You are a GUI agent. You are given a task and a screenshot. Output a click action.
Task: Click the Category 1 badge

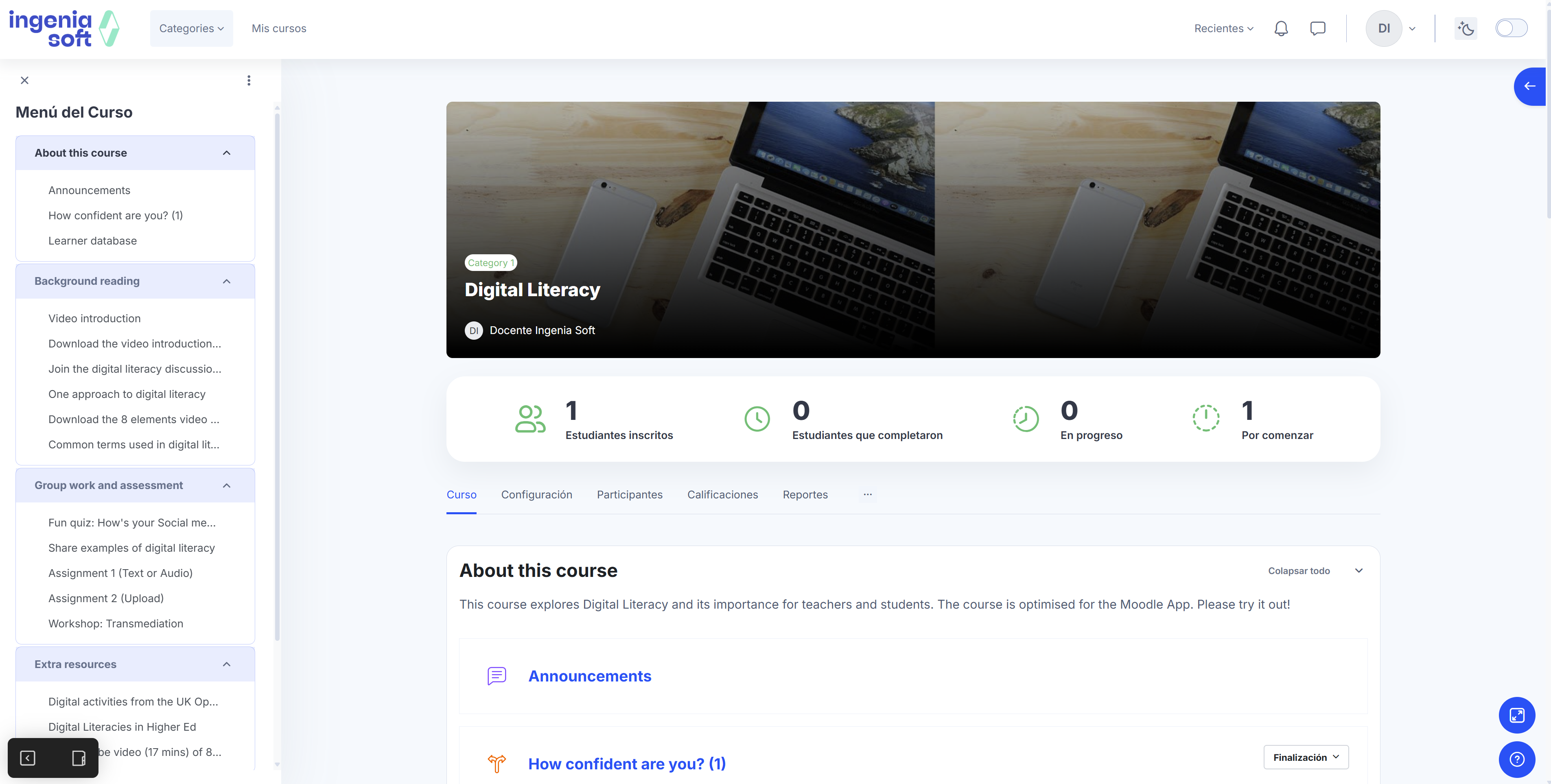[491, 262]
